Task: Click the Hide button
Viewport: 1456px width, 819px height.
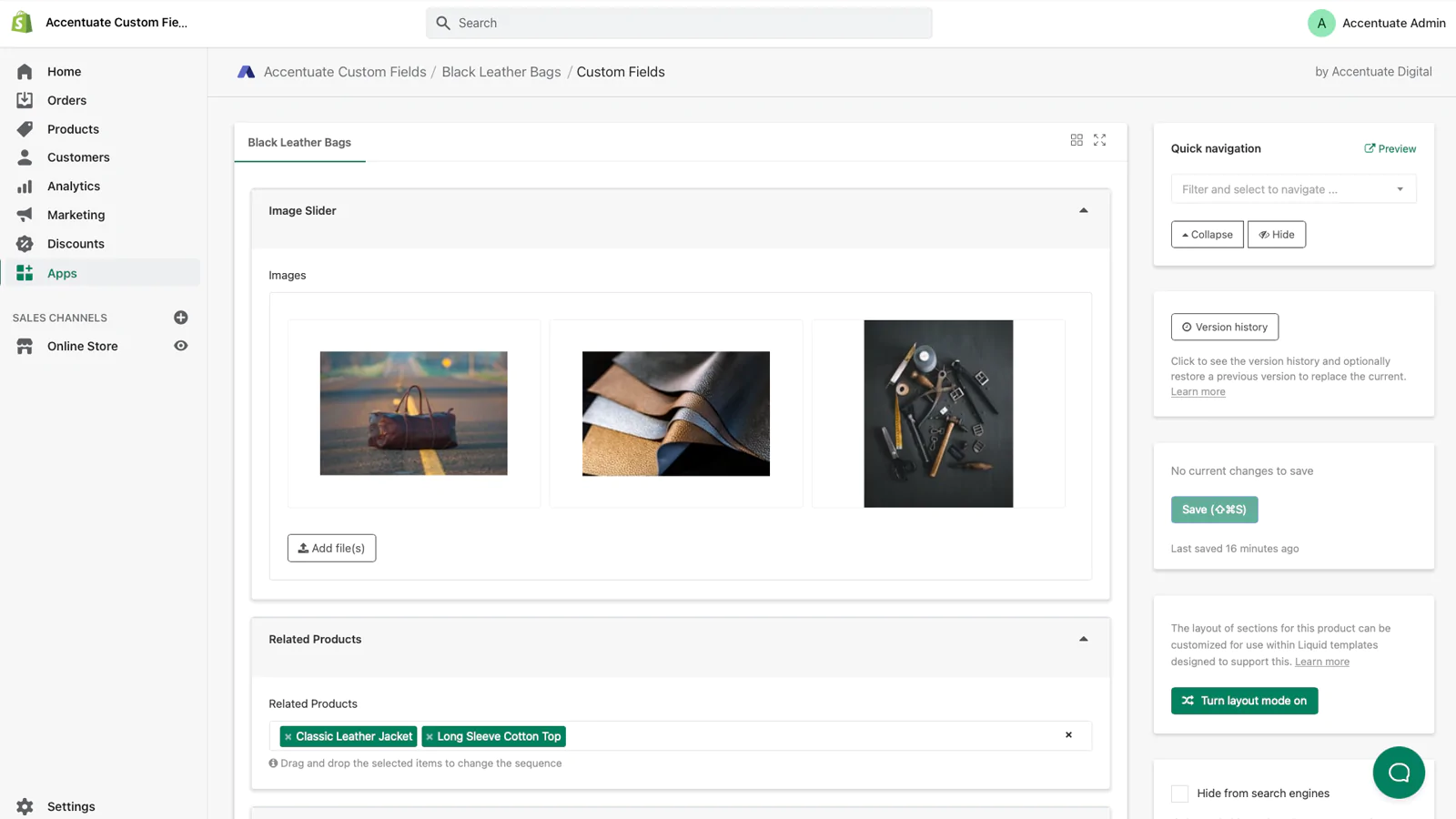Action: click(1276, 235)
